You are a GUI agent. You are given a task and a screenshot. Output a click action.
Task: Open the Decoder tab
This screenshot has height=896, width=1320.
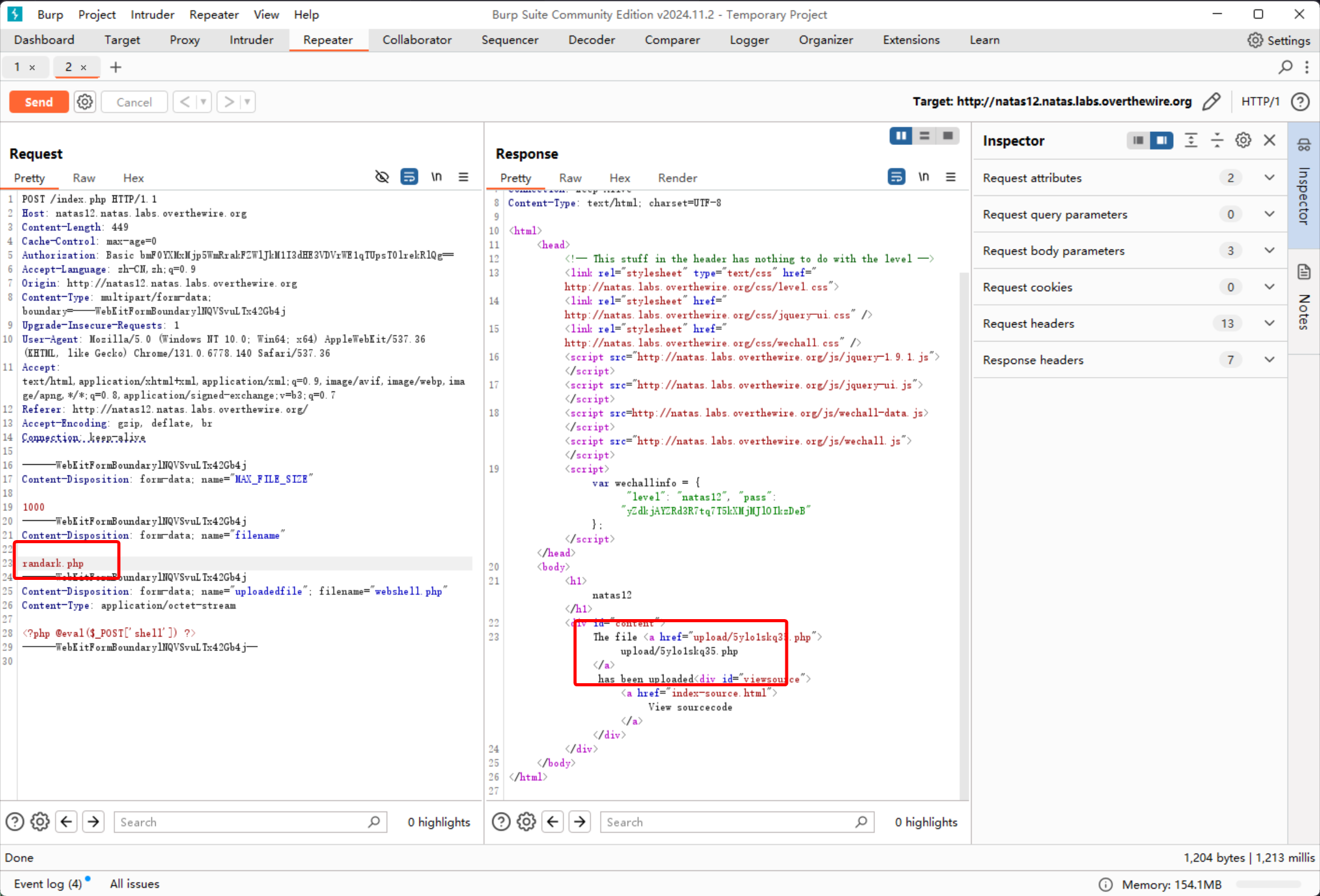pos(591,40)
